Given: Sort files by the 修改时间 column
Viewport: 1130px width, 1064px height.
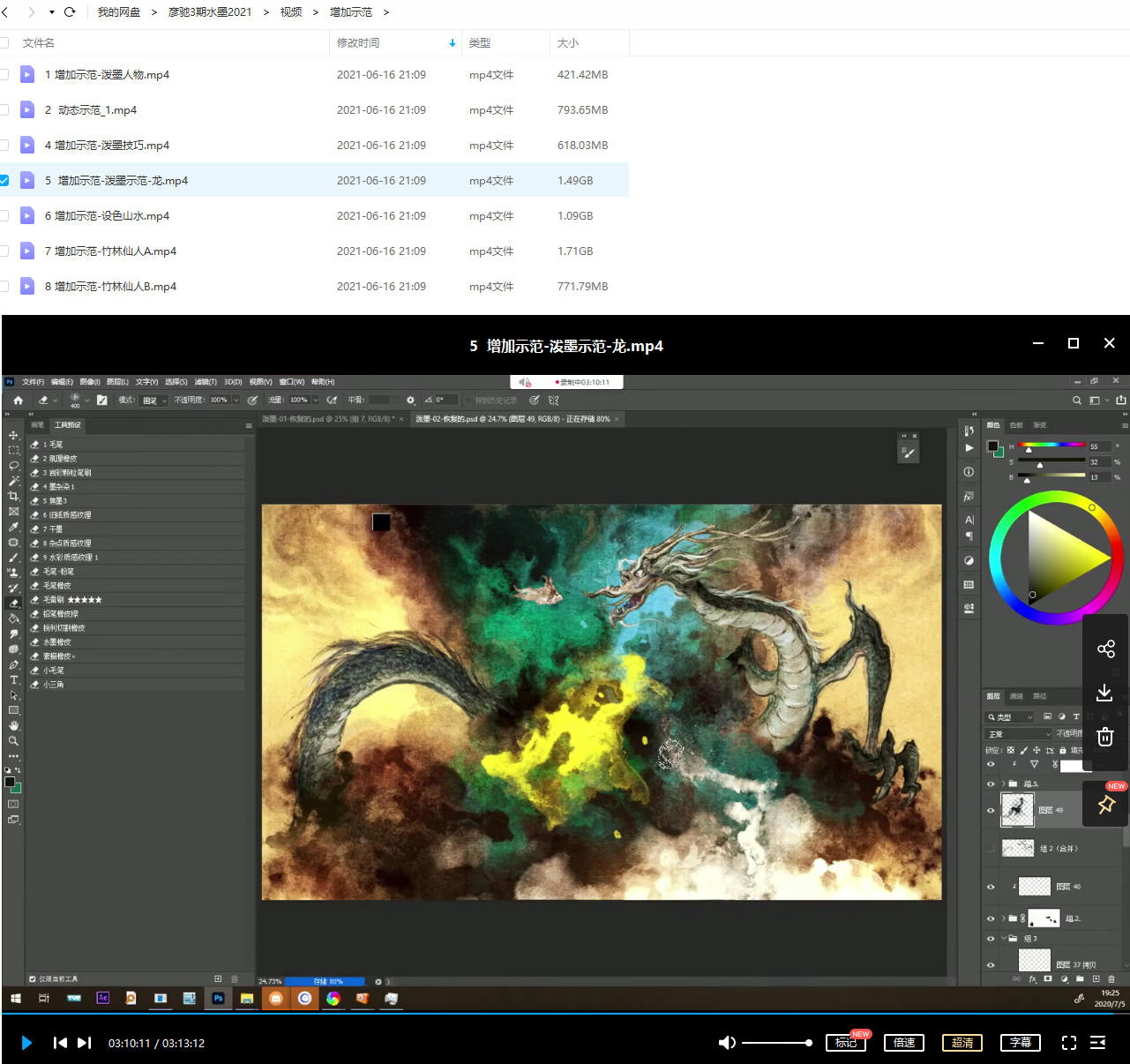Looking at the screenshot, I should 358,42.
